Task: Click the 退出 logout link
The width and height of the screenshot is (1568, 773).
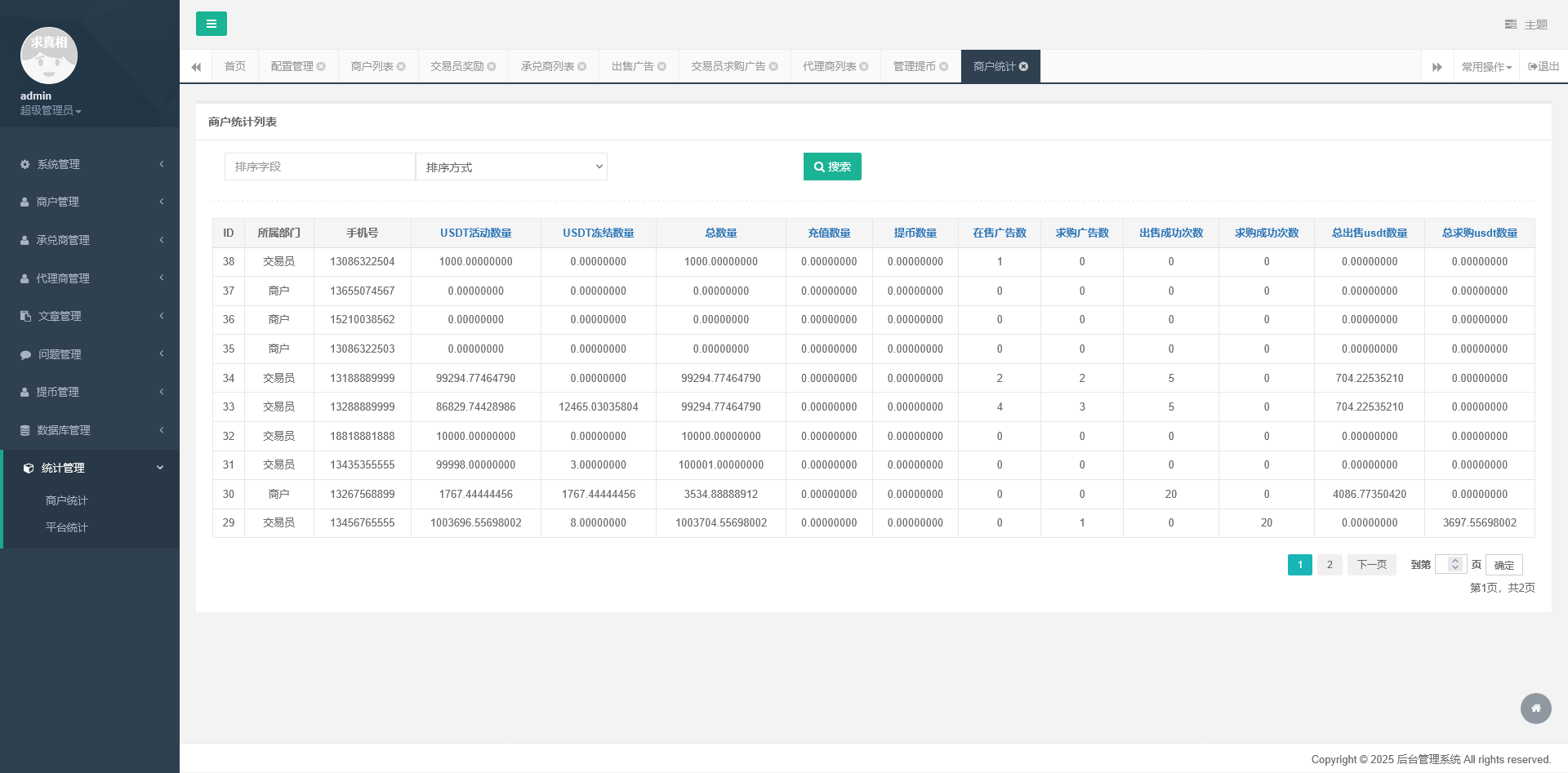Action: coord(1543,67)
